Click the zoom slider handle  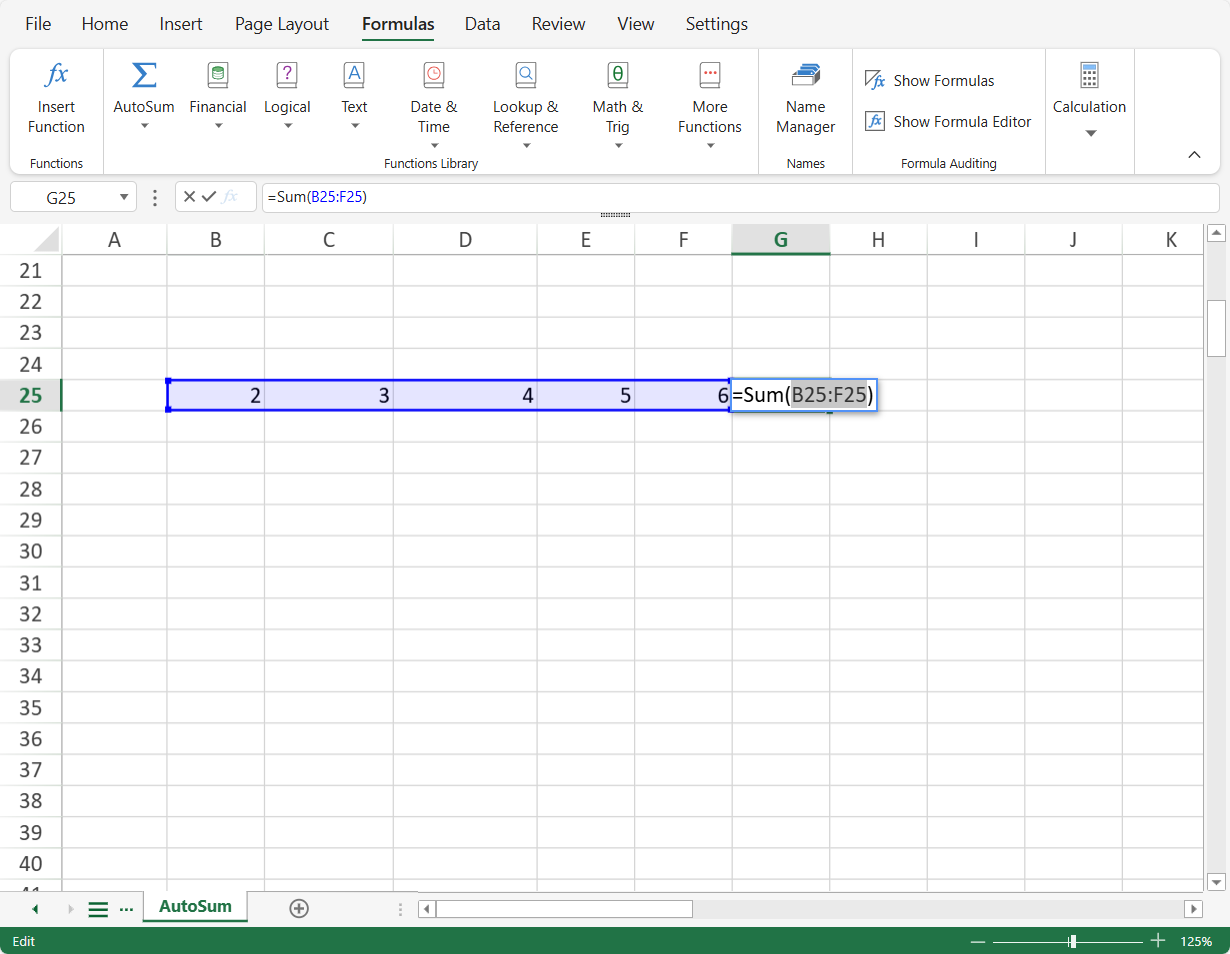point(1072,941)
